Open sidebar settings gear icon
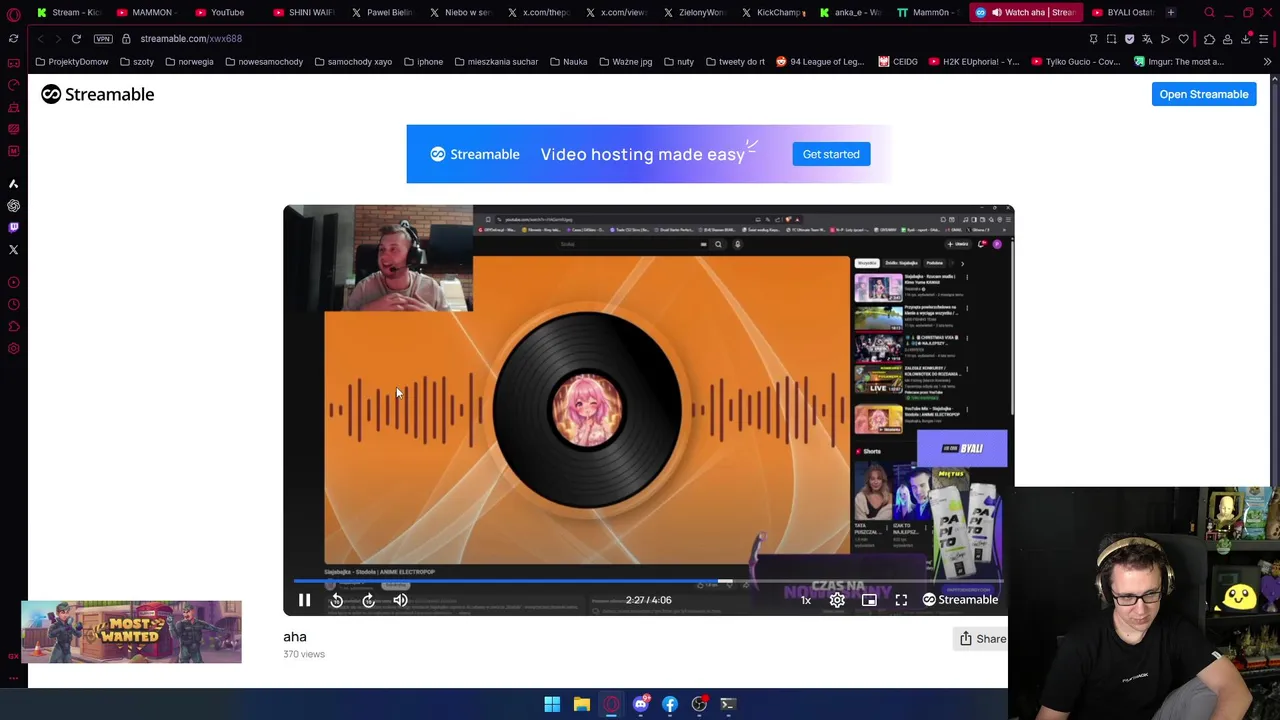 coord(13,348)
